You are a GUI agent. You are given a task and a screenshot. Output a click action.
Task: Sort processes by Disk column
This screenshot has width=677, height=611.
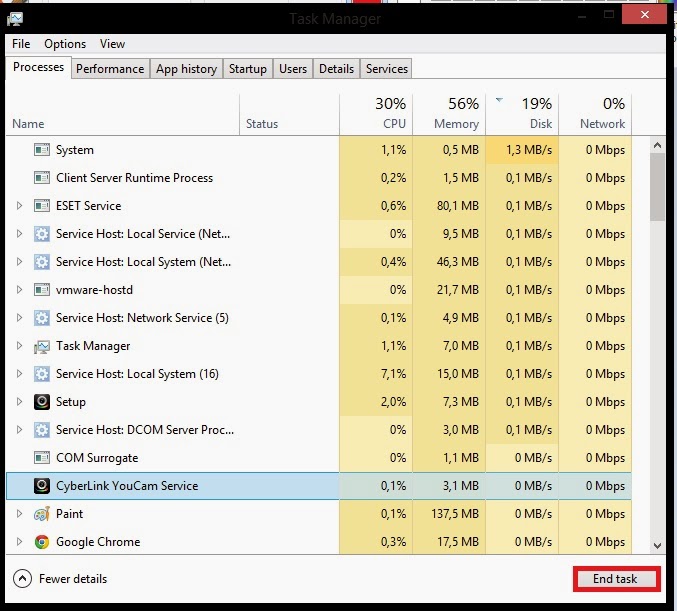(522, 114)
